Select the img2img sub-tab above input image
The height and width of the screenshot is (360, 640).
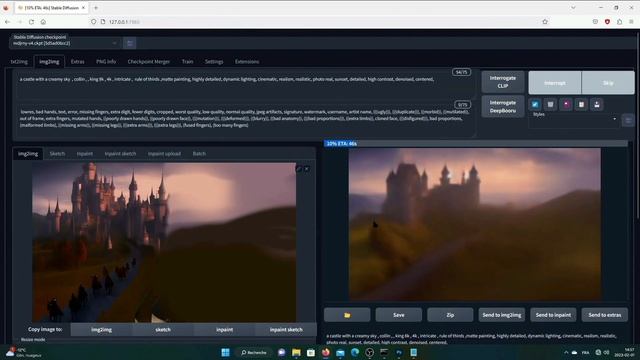pyautogui.click(x=28, y=153)
